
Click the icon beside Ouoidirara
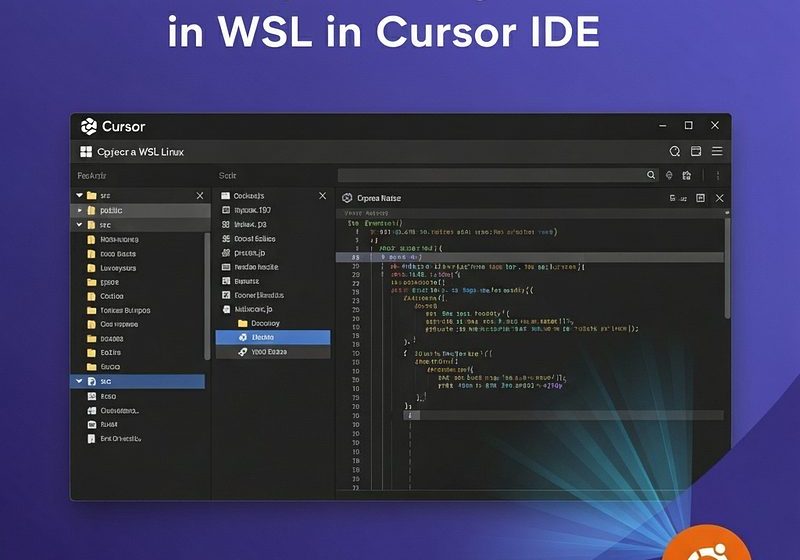[92, 410]
